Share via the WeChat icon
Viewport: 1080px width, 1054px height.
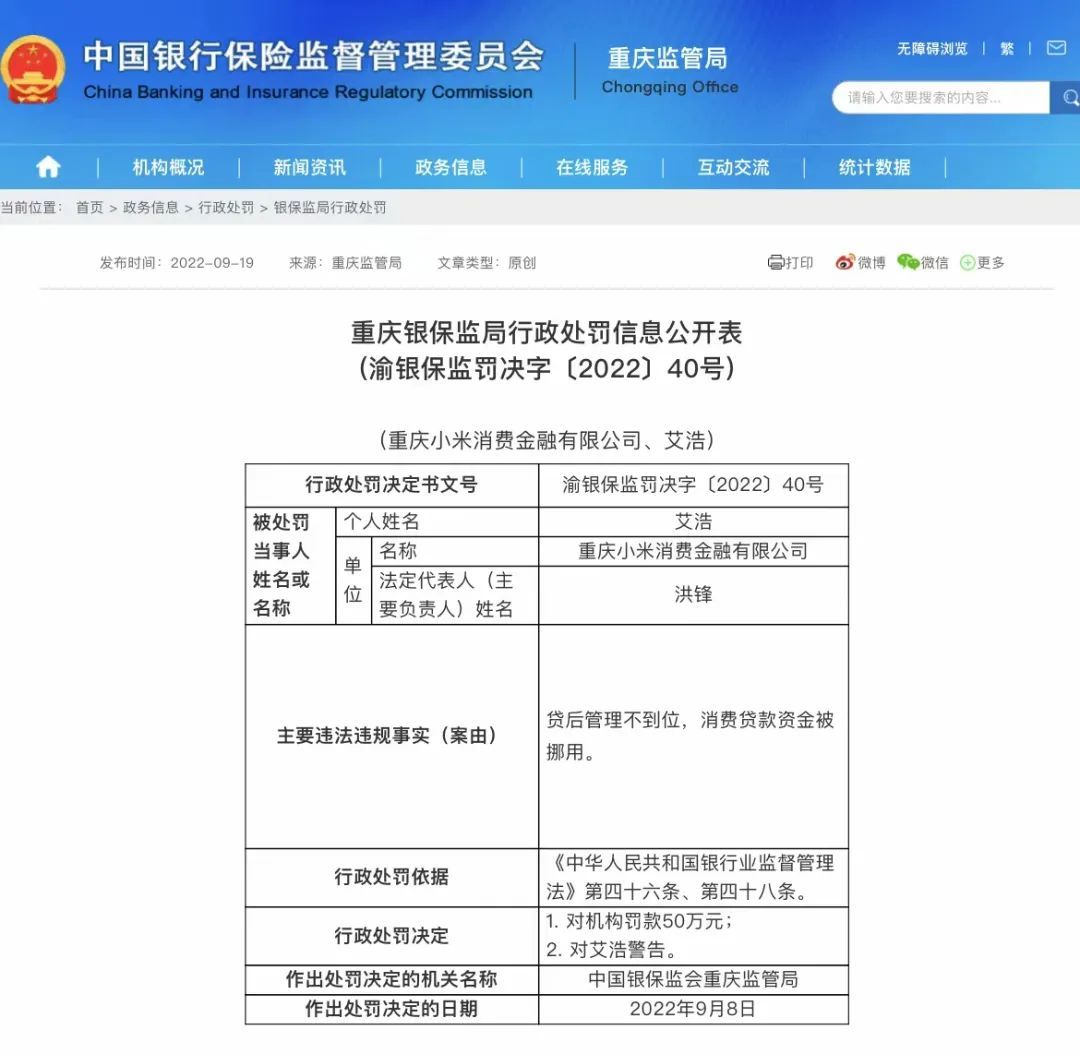[x=908, y=262]
